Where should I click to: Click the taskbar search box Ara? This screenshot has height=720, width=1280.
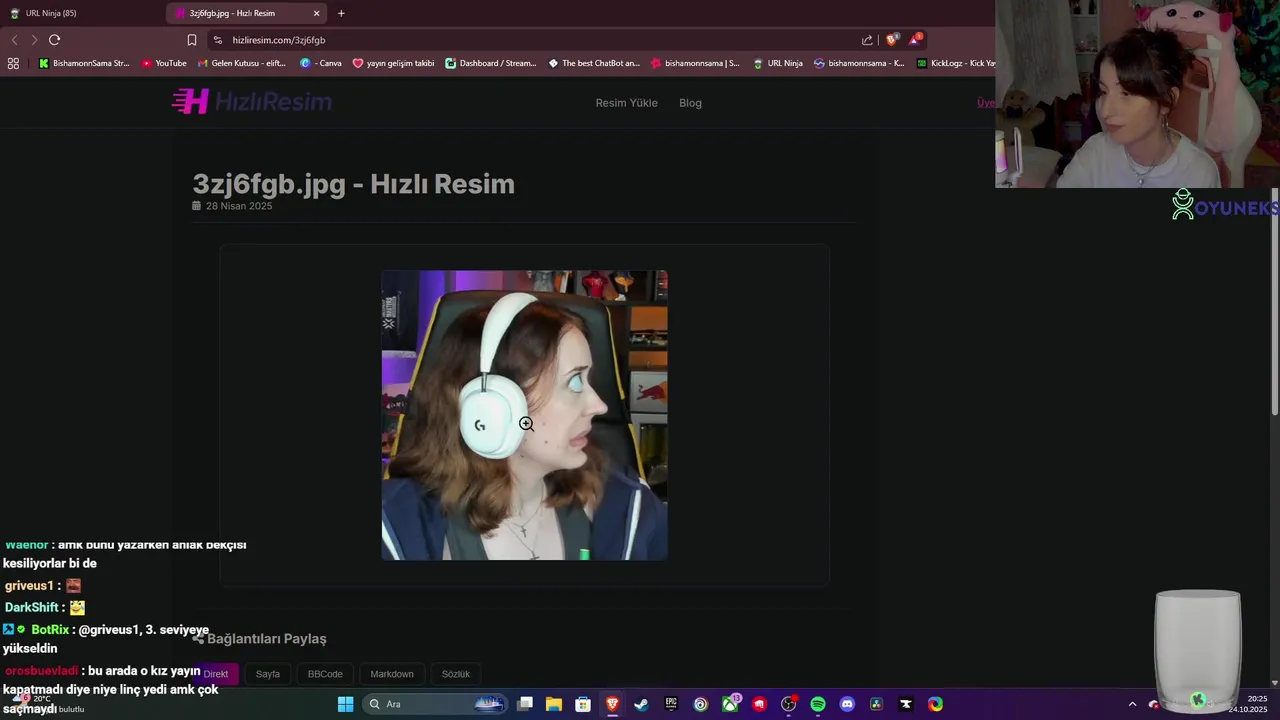point(436,704)
